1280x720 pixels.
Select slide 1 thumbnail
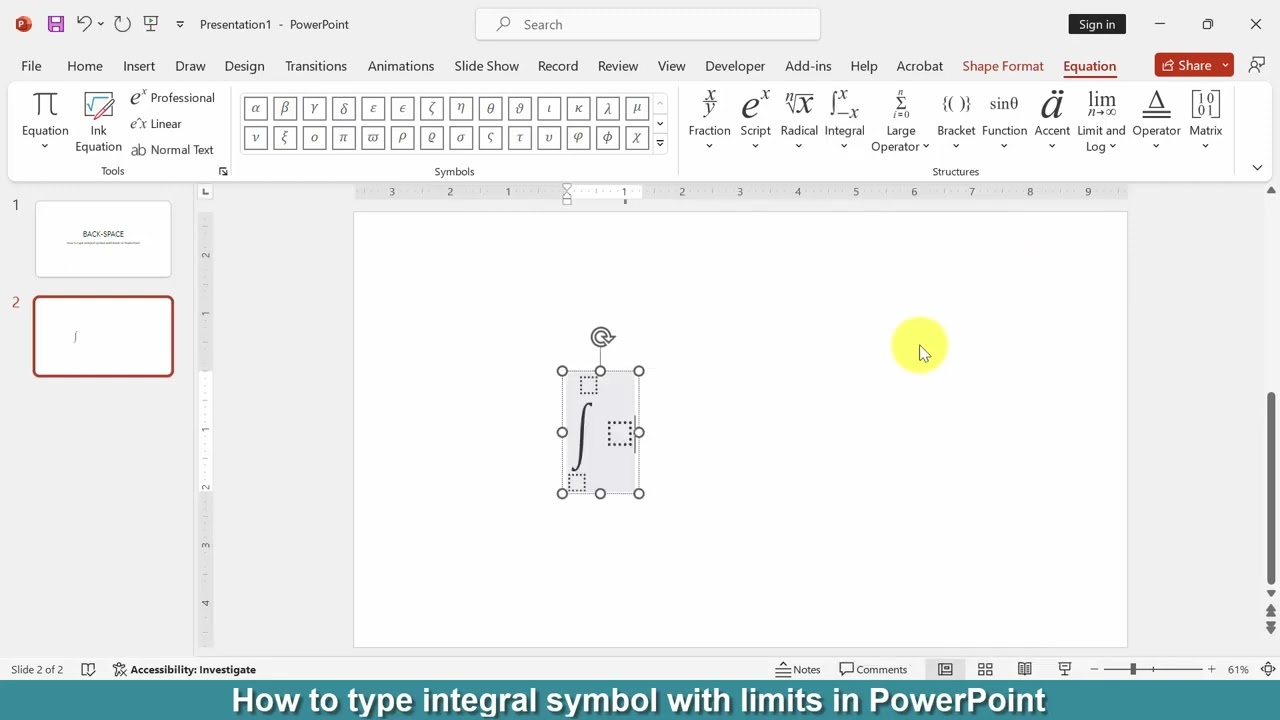tap(103, 239)
